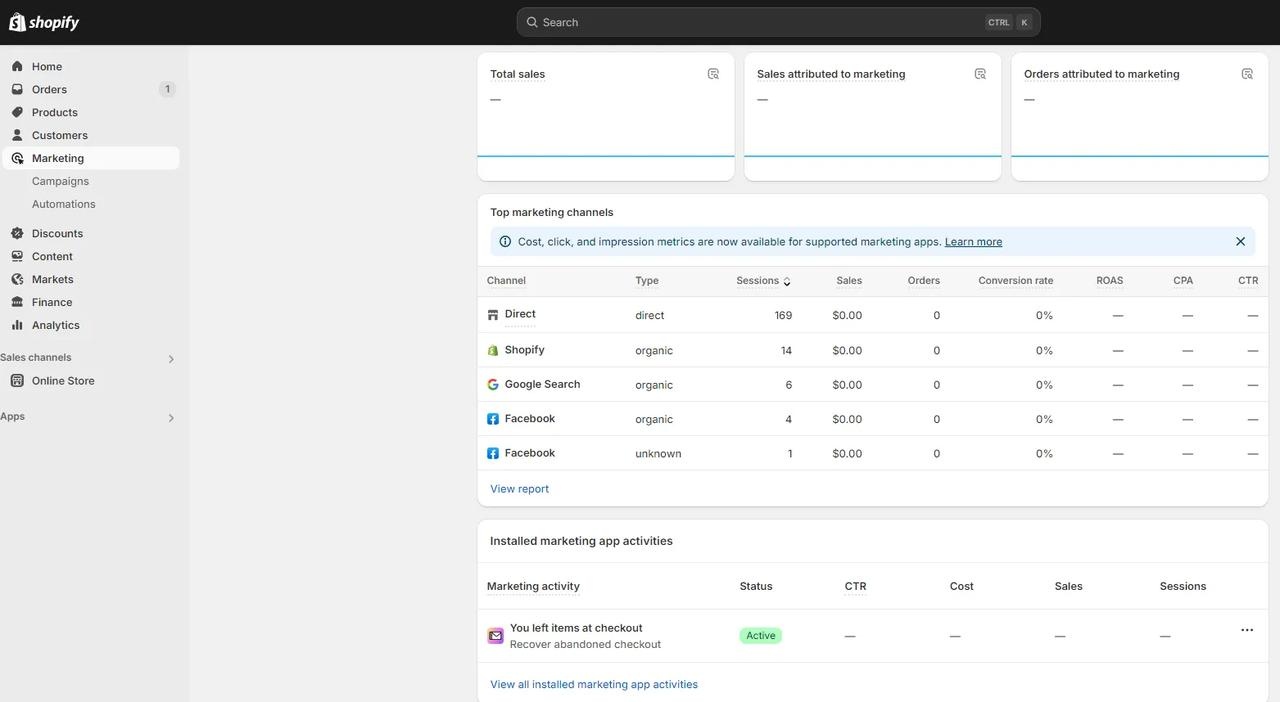Click the Google Search channel icon

pos(493,385)
